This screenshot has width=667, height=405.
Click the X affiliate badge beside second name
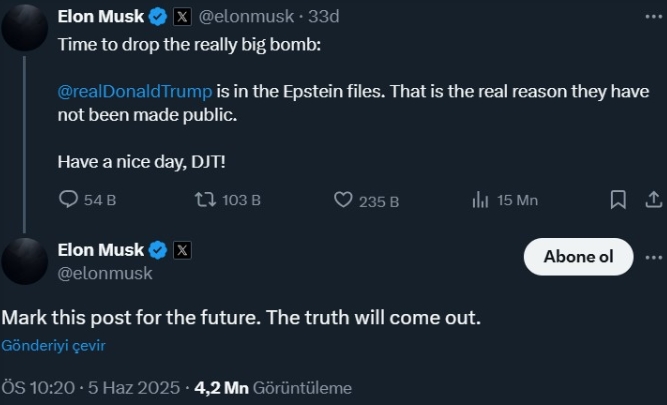tap(182, 250)
